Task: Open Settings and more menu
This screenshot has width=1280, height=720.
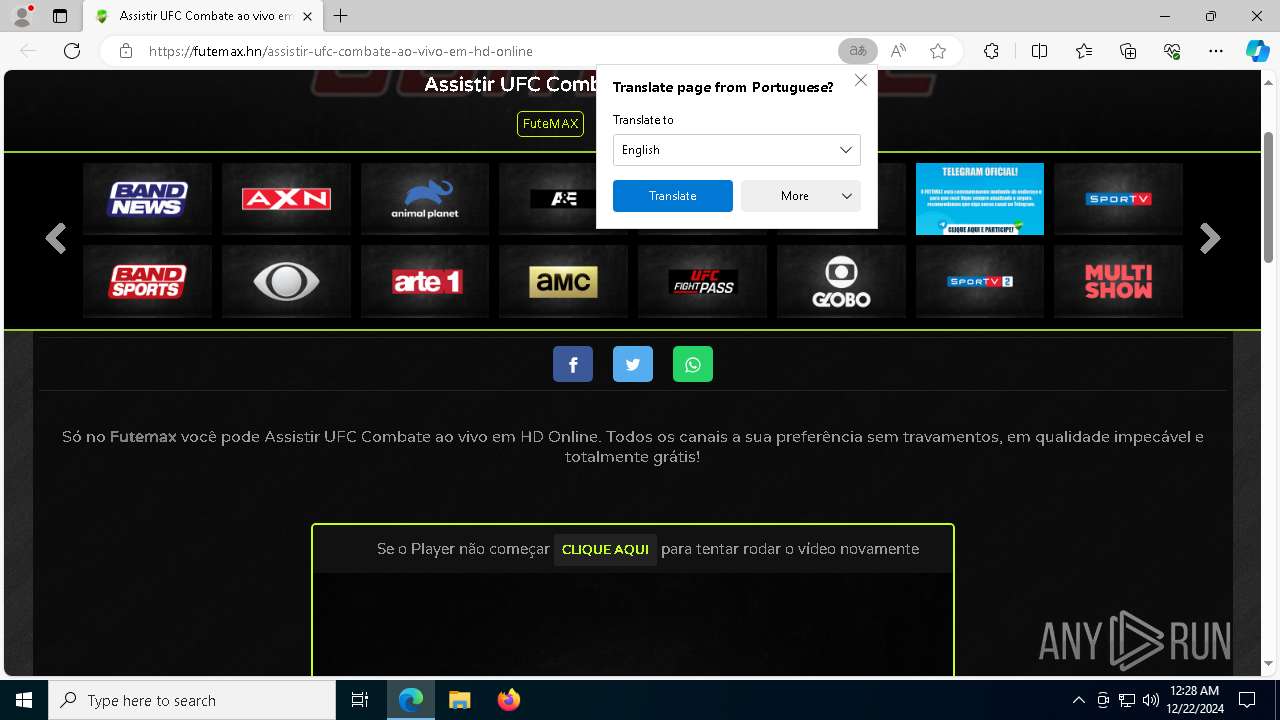Action: [1216, 51]
